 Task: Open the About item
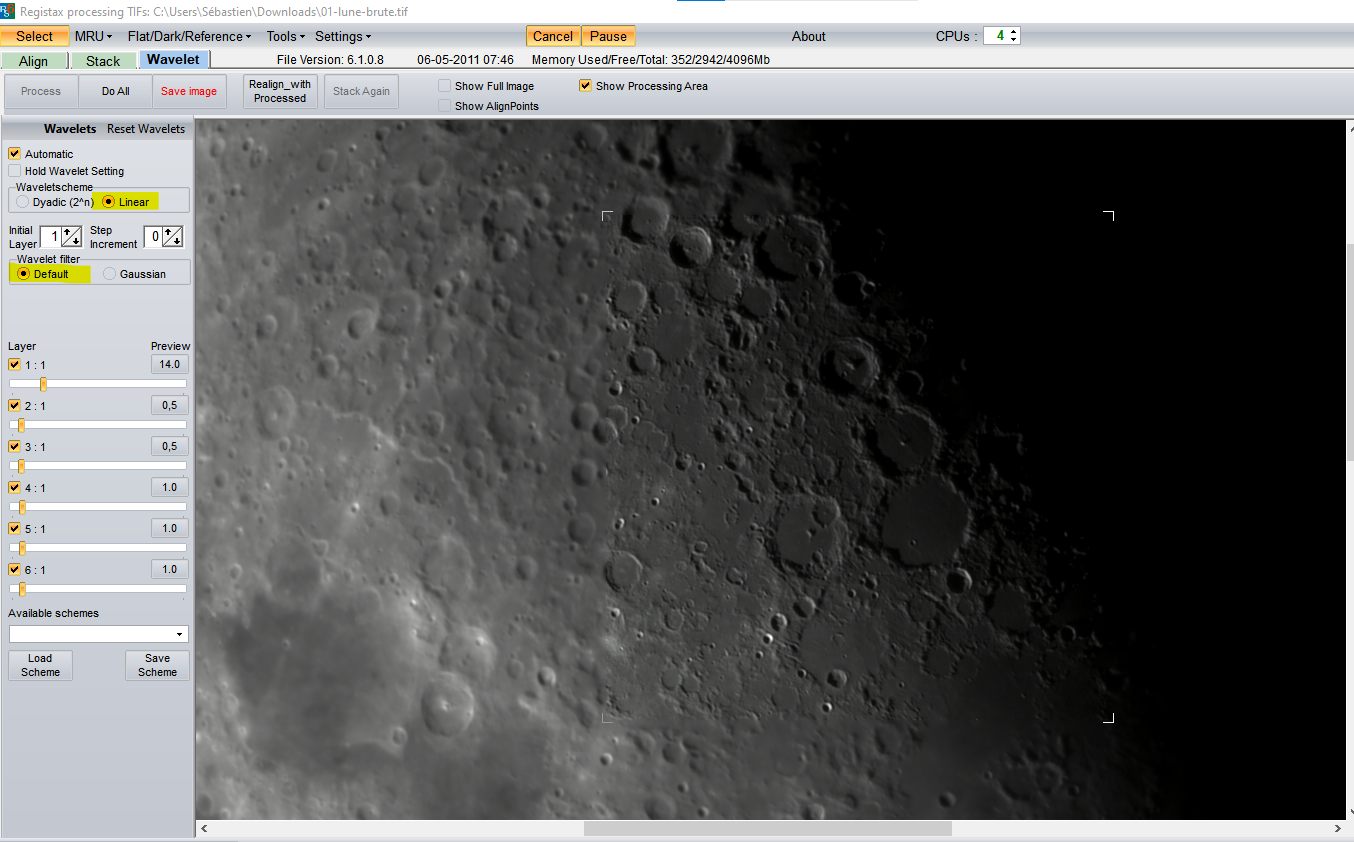[x=809, y=36]
